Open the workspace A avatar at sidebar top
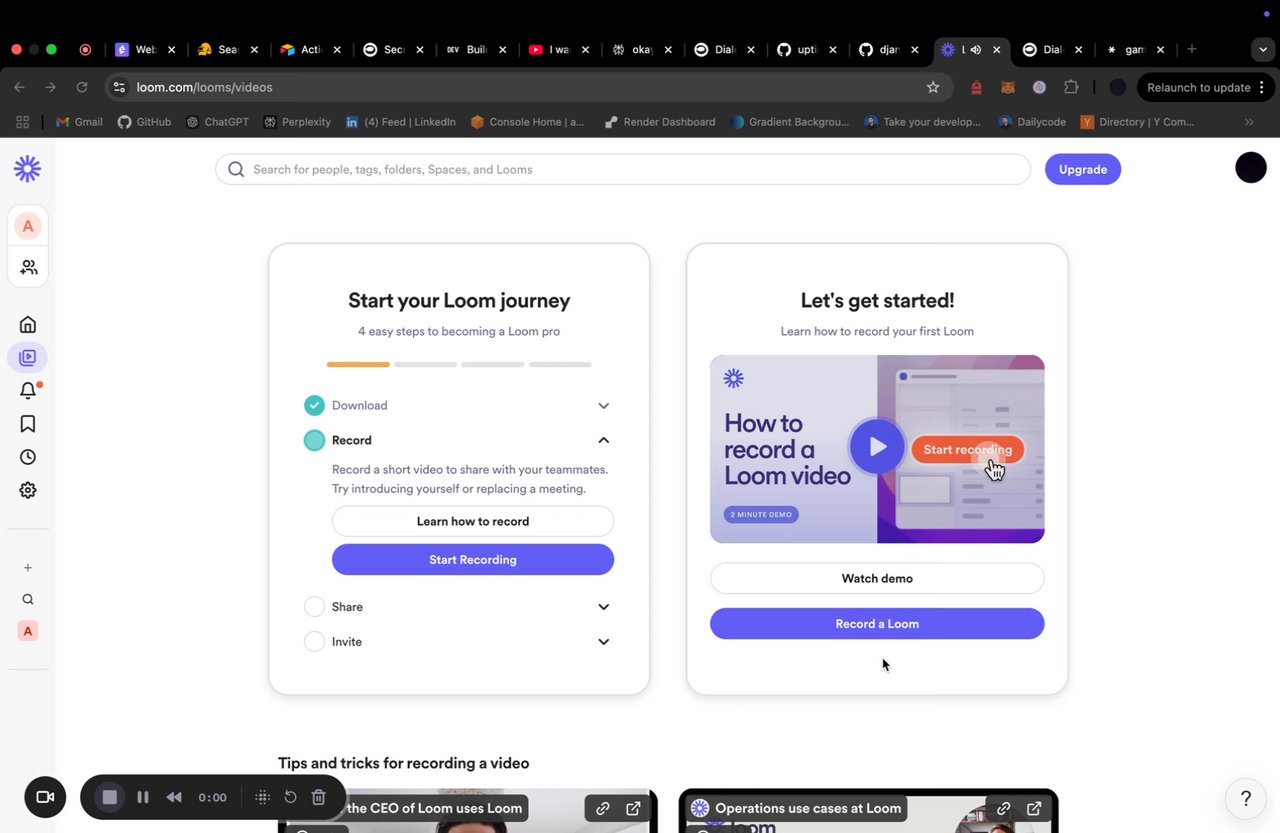Screen dimensions: 1280x833 point(28,226)
